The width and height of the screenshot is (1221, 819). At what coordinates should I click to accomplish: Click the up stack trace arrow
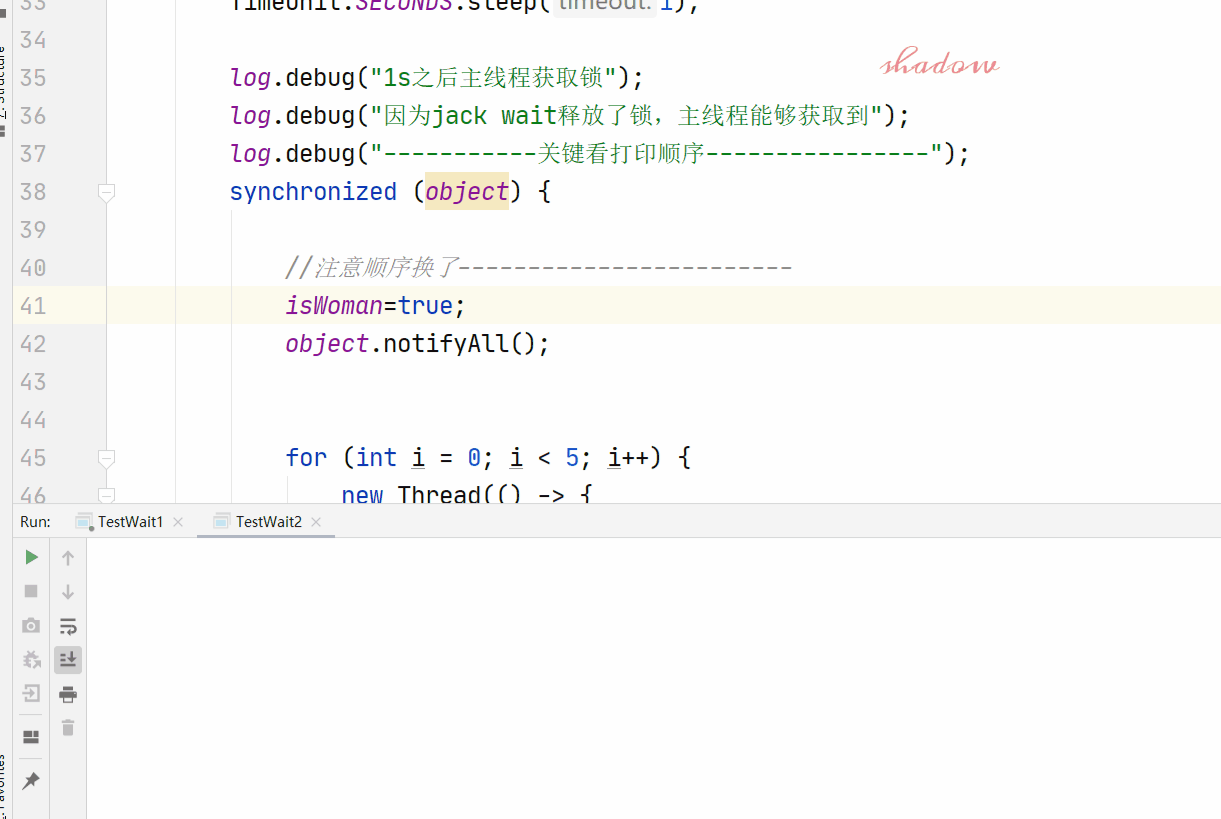tap(68, 557)
